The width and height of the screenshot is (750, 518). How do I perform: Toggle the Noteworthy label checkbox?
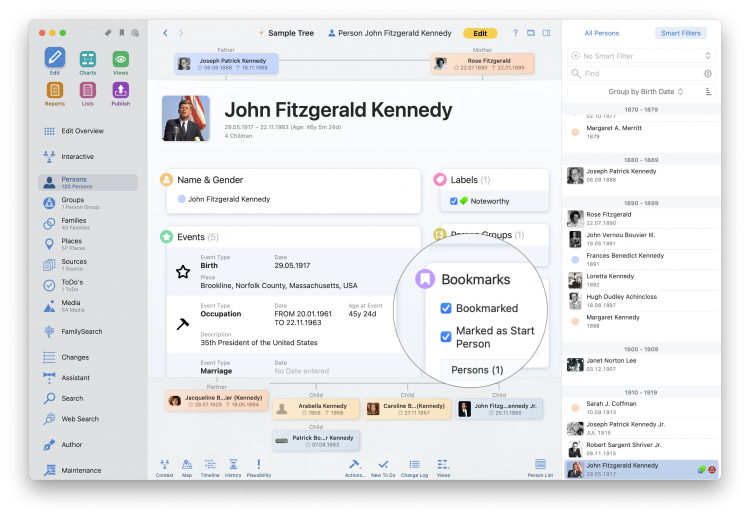point(453,201)
